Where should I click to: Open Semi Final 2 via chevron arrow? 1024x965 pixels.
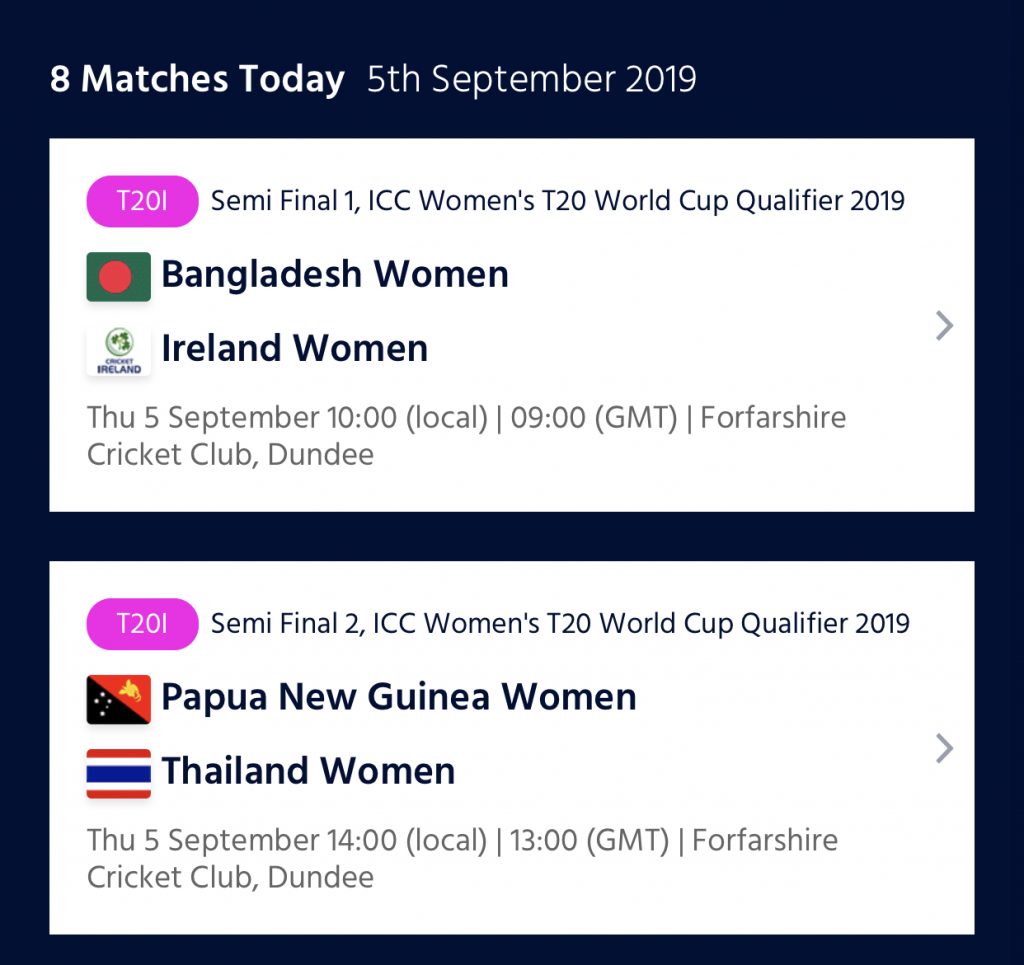click(944, 748)
